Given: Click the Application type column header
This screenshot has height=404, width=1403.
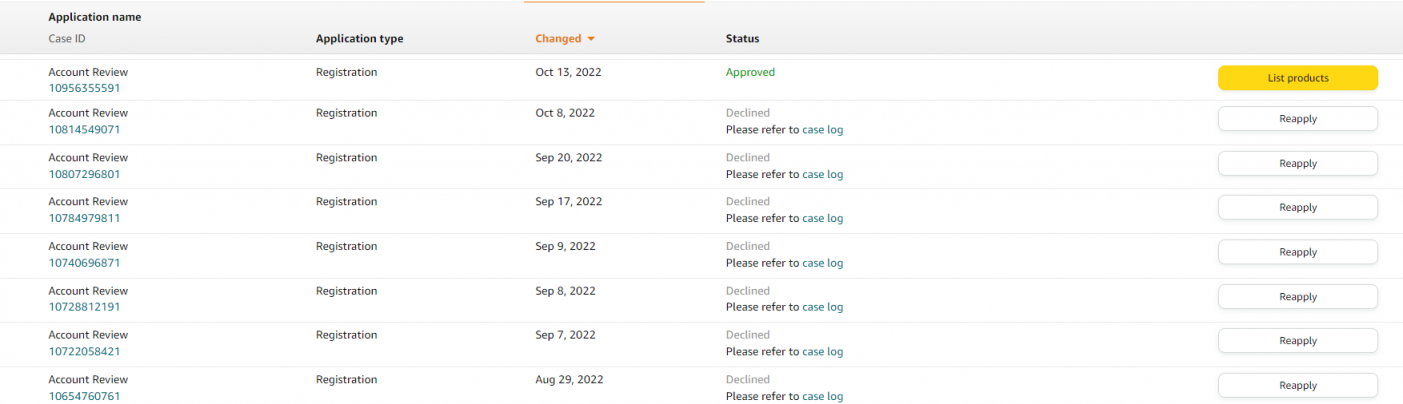Looking at the screenshot, I should [359, 39].
